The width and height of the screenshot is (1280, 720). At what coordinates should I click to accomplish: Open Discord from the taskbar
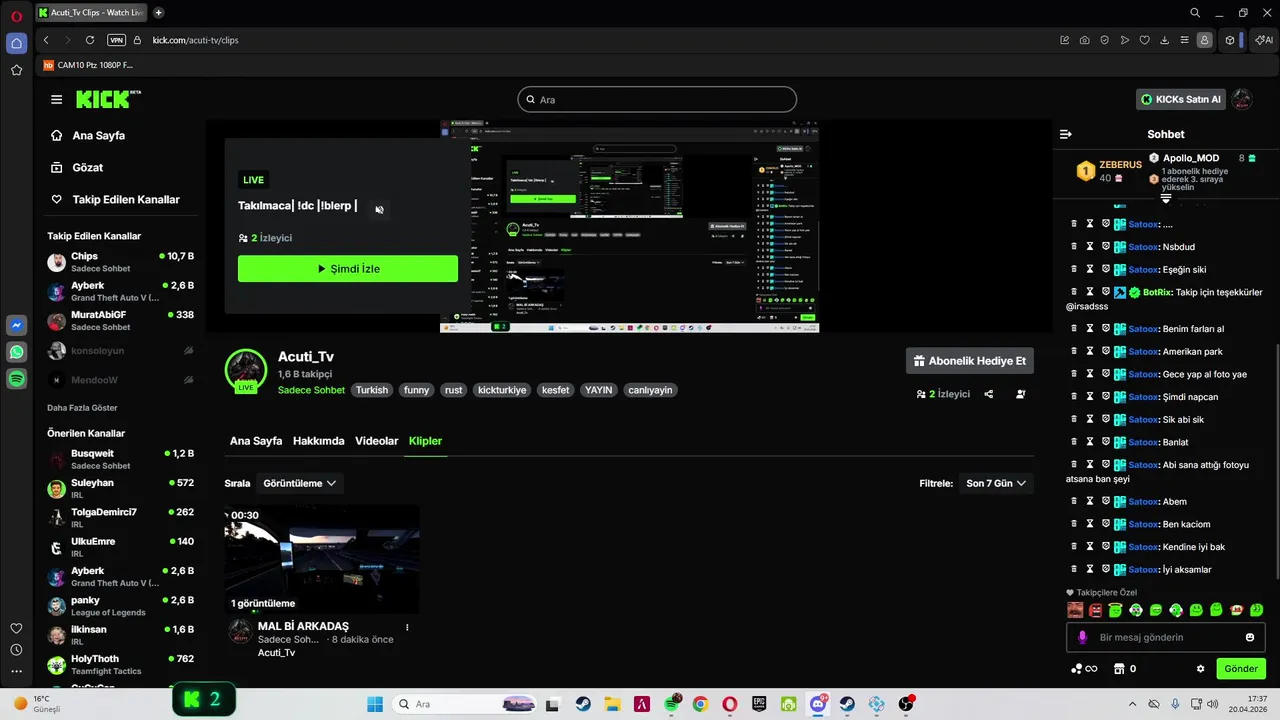coord(819,704)
